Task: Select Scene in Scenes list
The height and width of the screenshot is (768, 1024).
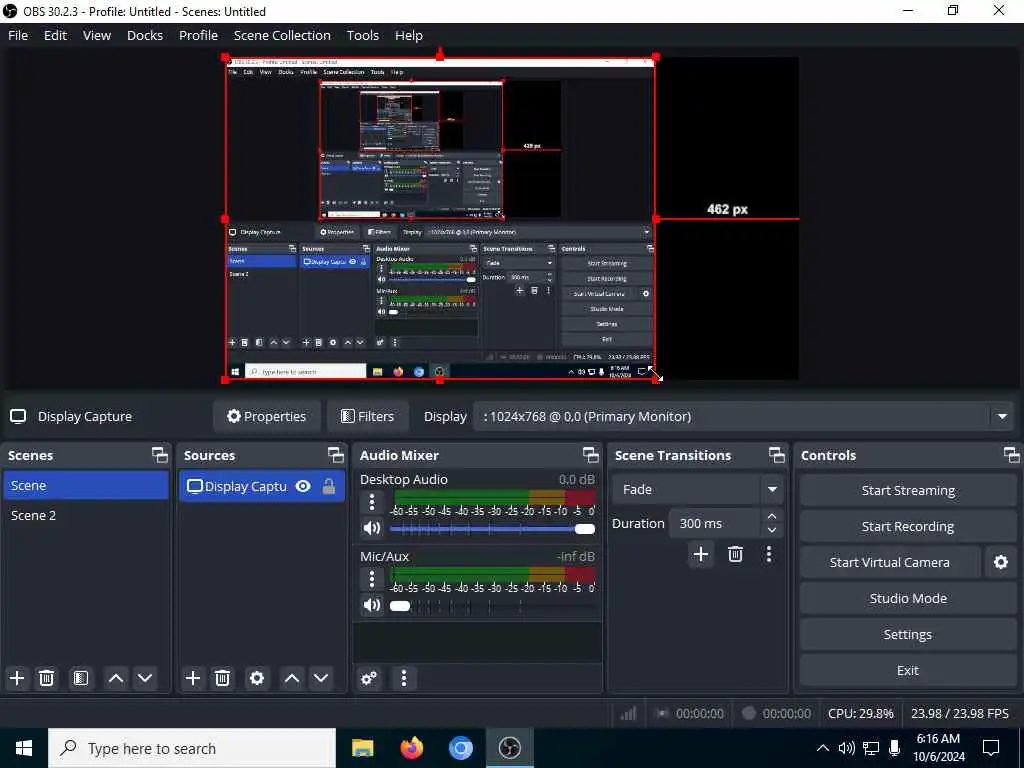Action: click(86, 485)
